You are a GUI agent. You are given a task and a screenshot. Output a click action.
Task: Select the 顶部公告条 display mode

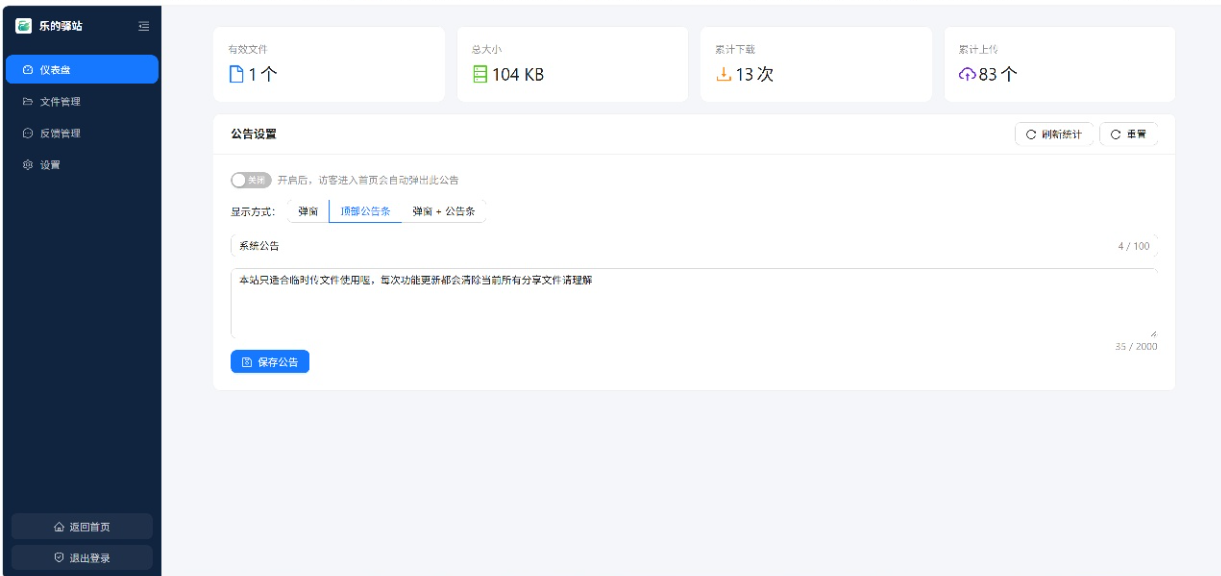[365, 211]
